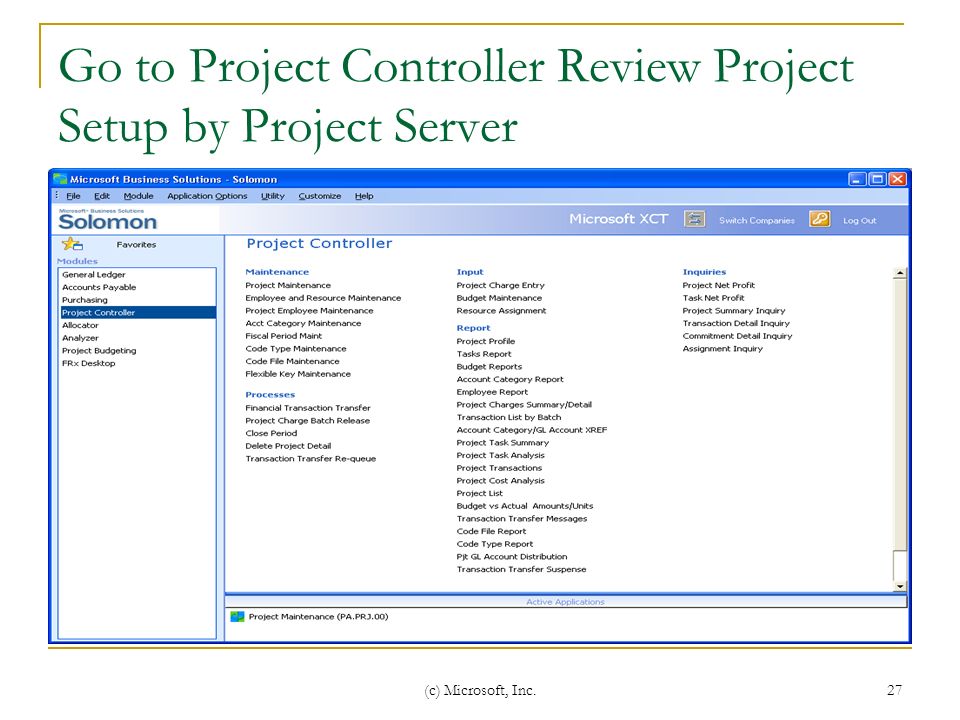Screen dimensions: 960x720
Task: Open Acct Category Maintenance
Action: tap(303, 323)
